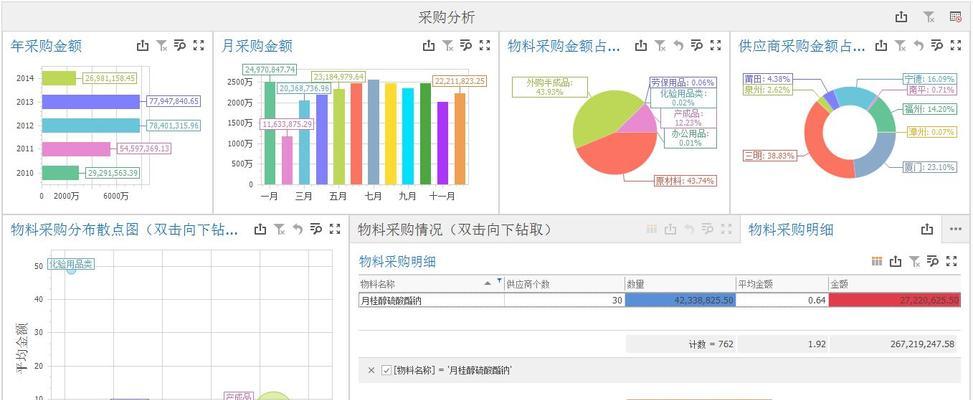Inspect data icon on 年采购金额 panel
The image size is (973, 400).
180,45
